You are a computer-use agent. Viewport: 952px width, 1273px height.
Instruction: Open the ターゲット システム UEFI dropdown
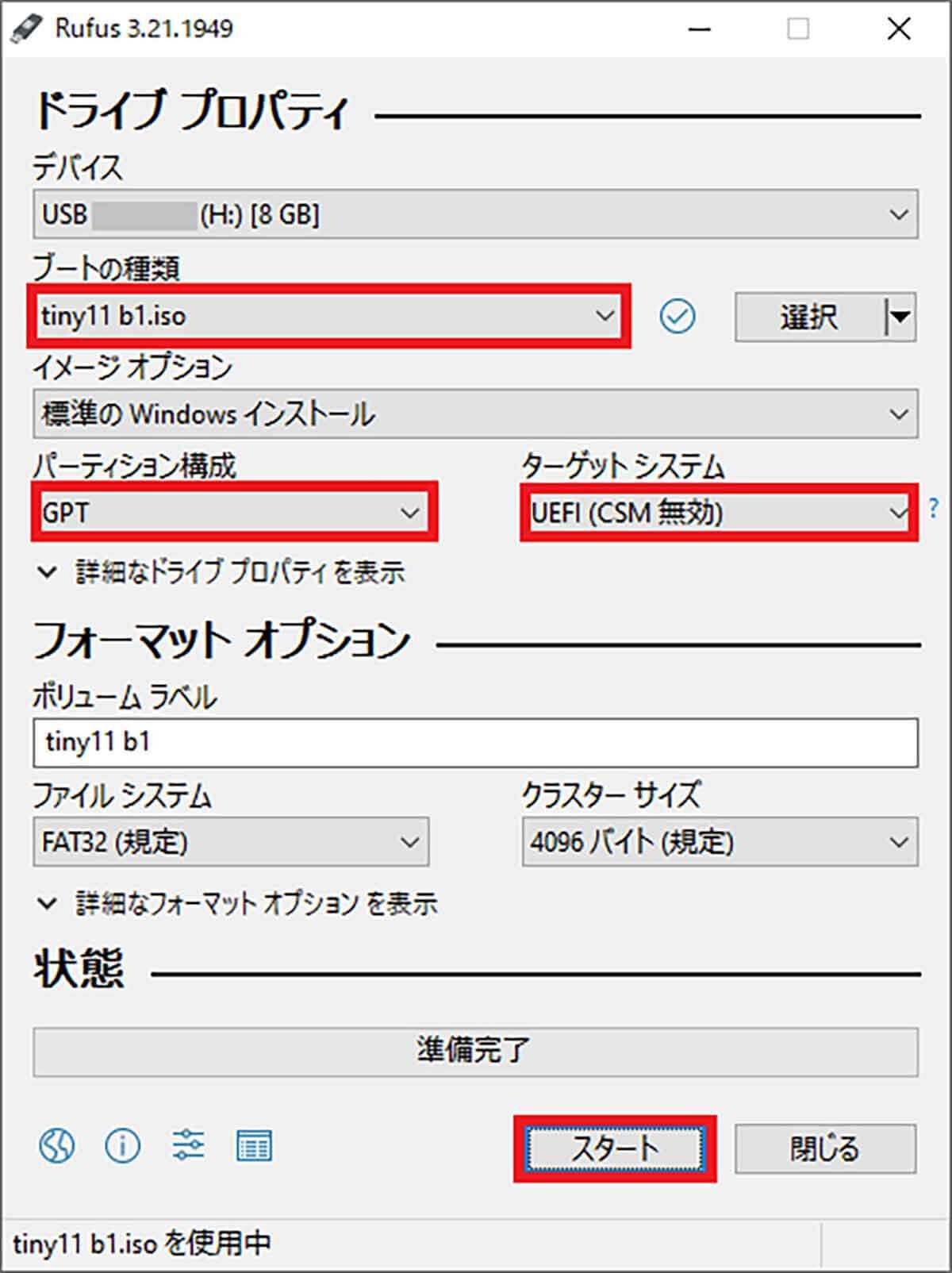click(719, 512)
